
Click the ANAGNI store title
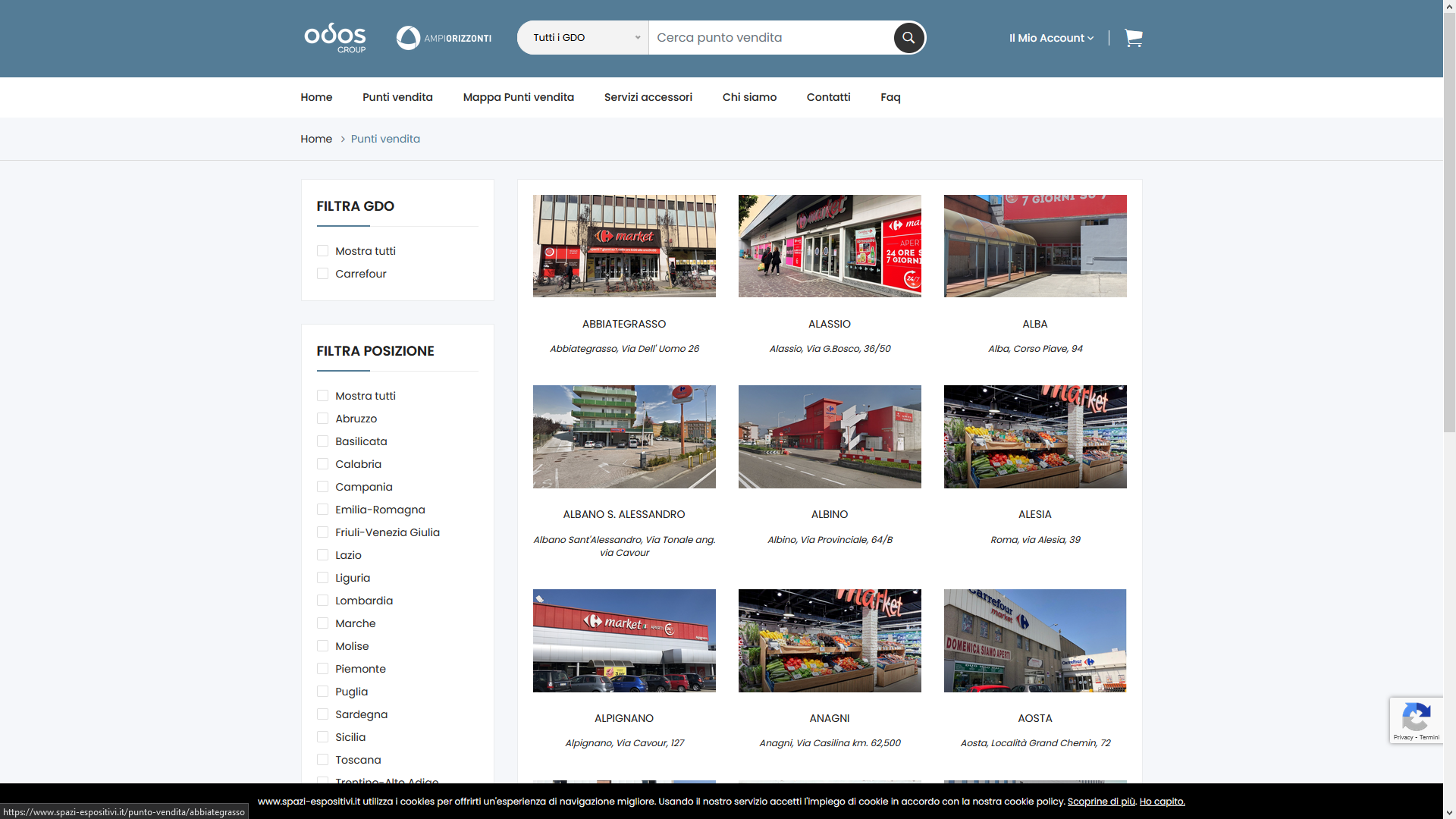pyautogui.click(x=830, y=718)
